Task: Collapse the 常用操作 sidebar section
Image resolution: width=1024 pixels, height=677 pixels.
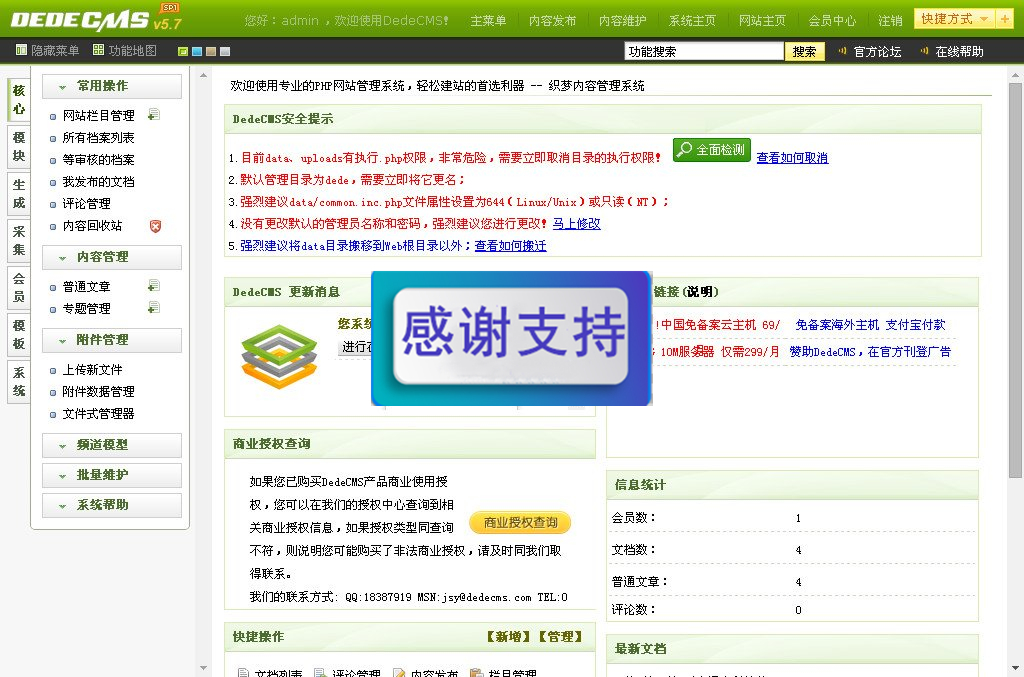Action: (x=112, y=86)
